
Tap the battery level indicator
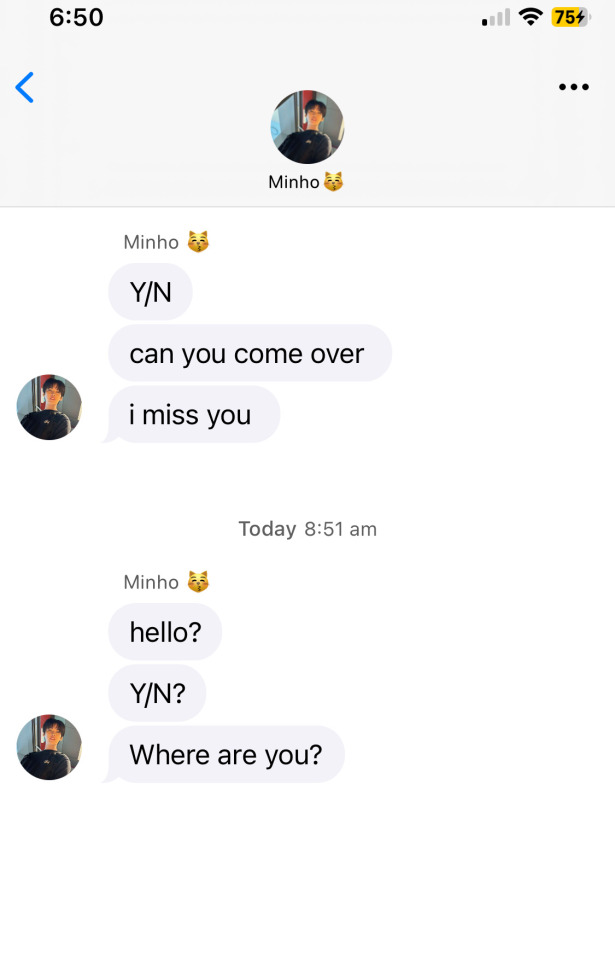click(x=570, y=17)
